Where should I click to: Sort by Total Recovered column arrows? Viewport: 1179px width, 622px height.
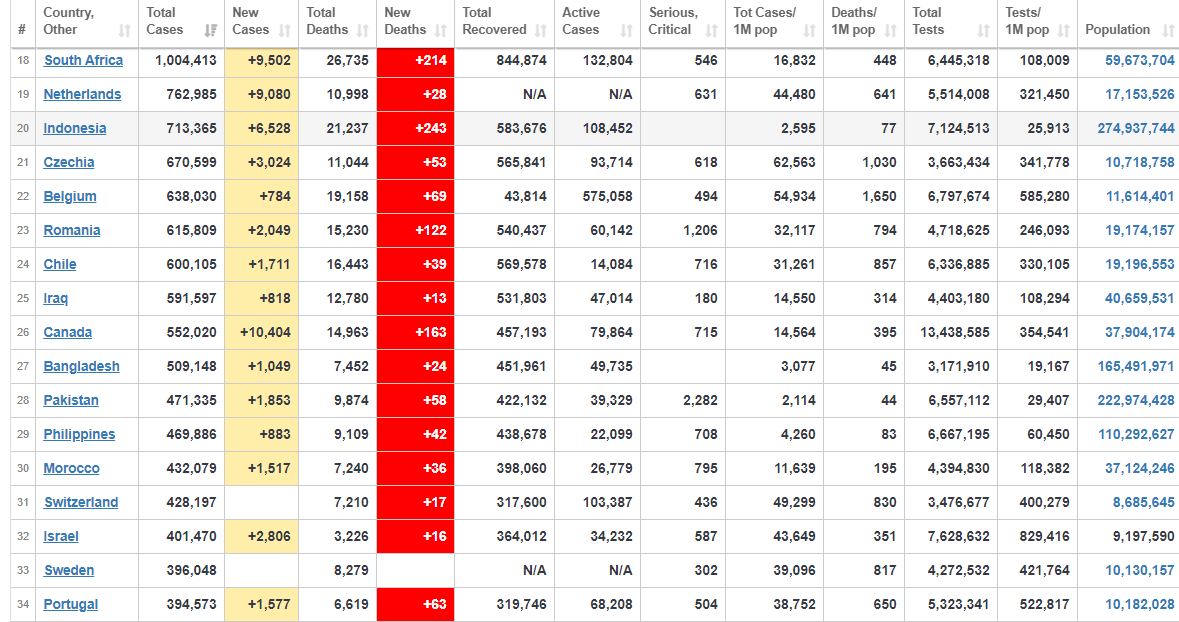tap(541, 31)
